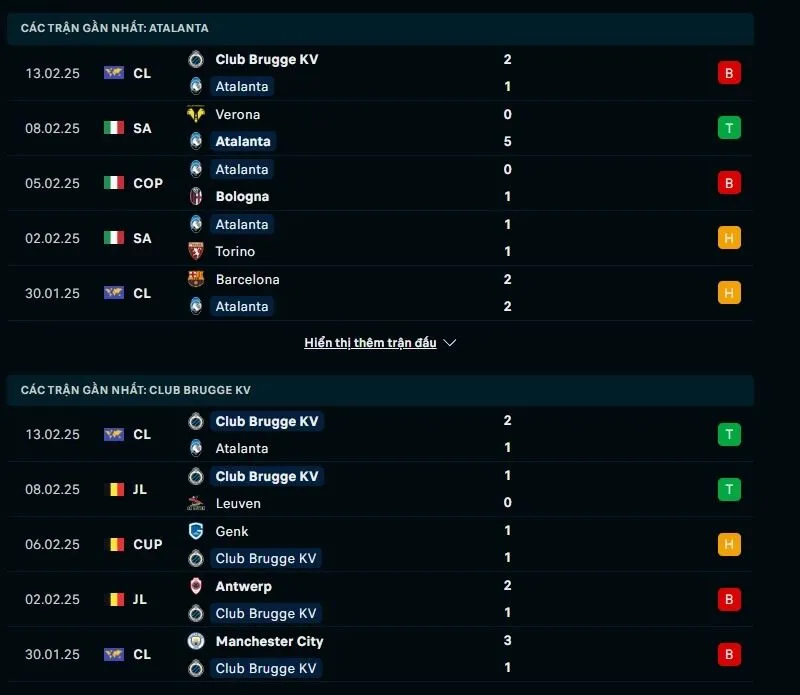Click the Manchester City club crest icon
Viewport: 800px width, 695px height.
point(196,641)
